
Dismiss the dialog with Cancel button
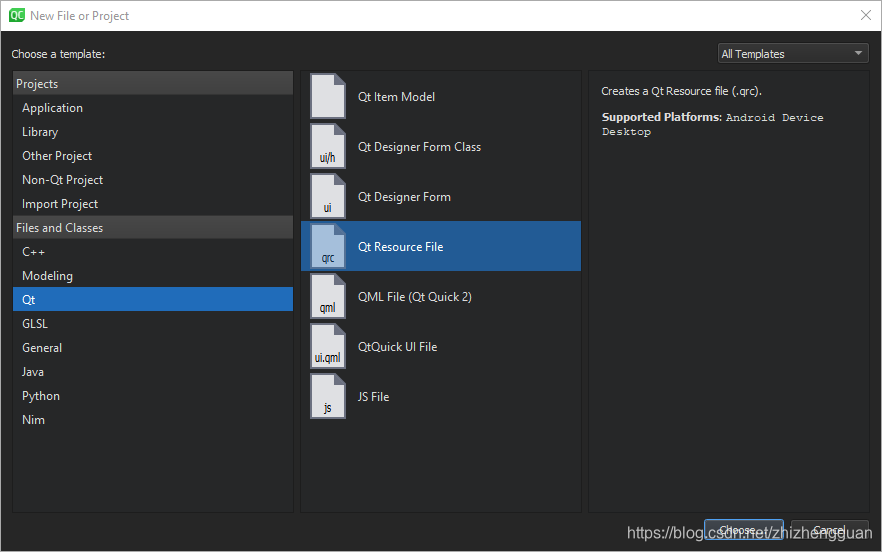tap(830, 530)
